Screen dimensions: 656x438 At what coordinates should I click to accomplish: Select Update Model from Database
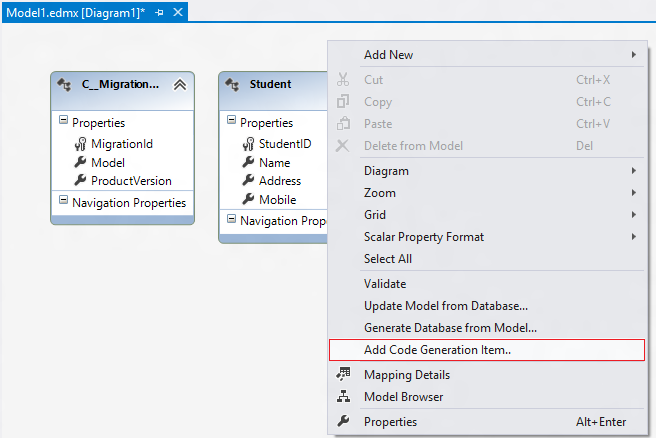click(x=445, y=305)
